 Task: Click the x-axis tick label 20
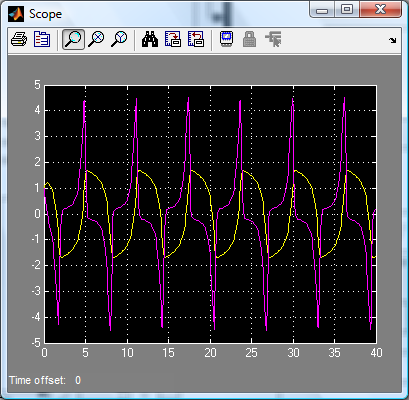pyautogui.click(x=210, y=353)
